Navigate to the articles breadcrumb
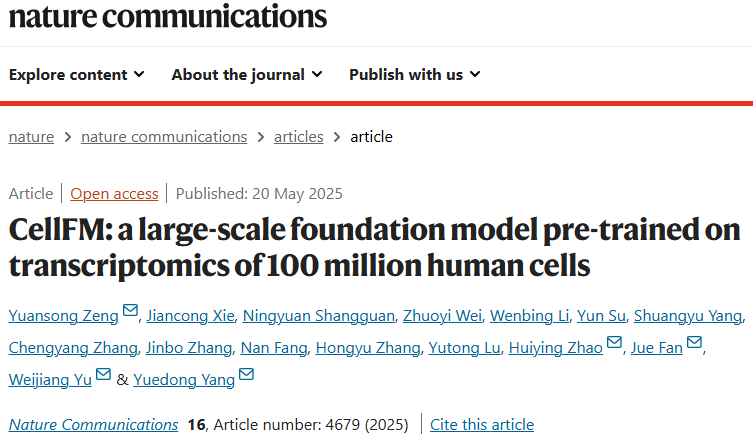The width and height of the screenshot is (753, 447). 299,137
